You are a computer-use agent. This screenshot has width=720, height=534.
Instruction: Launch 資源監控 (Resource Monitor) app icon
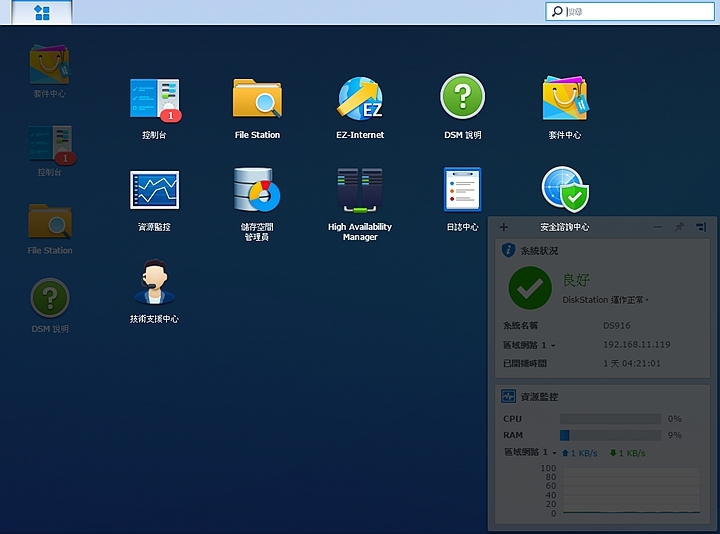(x=154, y=191)
